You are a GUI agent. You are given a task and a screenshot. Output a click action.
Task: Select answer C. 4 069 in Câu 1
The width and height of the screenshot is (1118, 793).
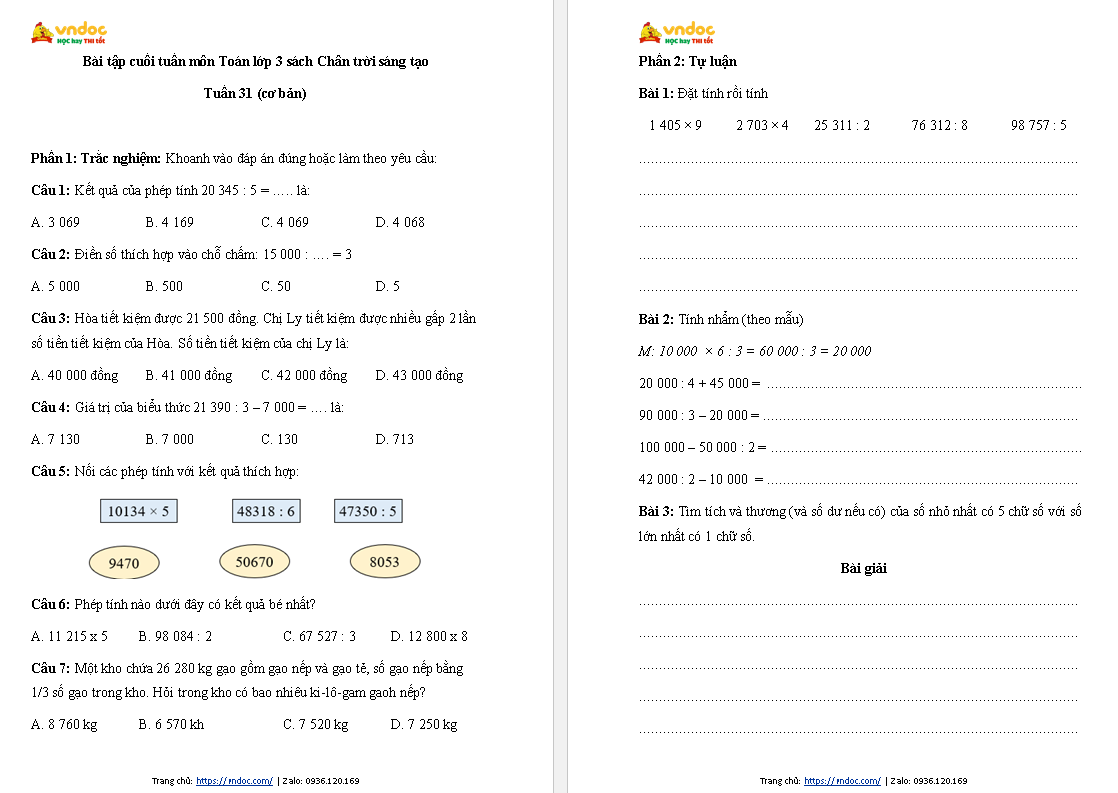click(x=285, y=222)
